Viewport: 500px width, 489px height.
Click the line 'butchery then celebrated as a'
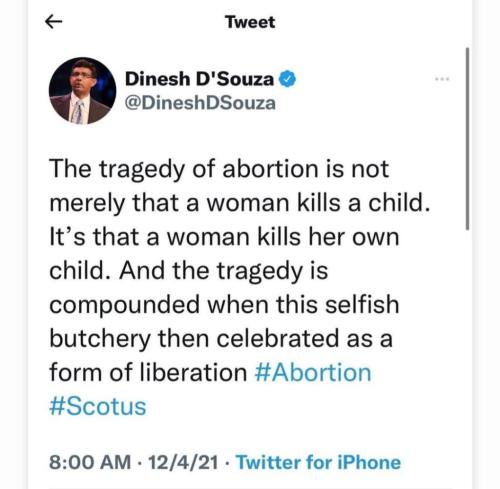click(221, 339)
